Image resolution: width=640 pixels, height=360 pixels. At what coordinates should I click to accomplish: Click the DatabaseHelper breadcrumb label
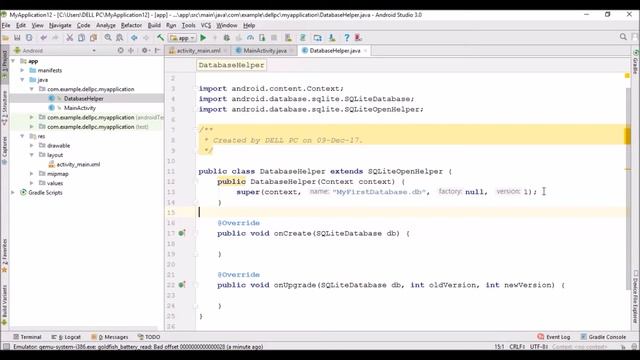tap(231, 65)
